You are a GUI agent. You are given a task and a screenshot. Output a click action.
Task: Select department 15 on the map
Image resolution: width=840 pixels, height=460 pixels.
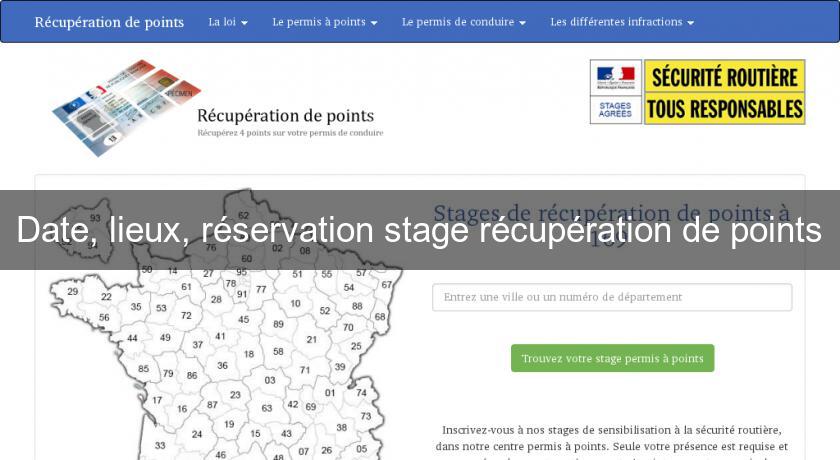pyautogui.click(x=256, y=434)
